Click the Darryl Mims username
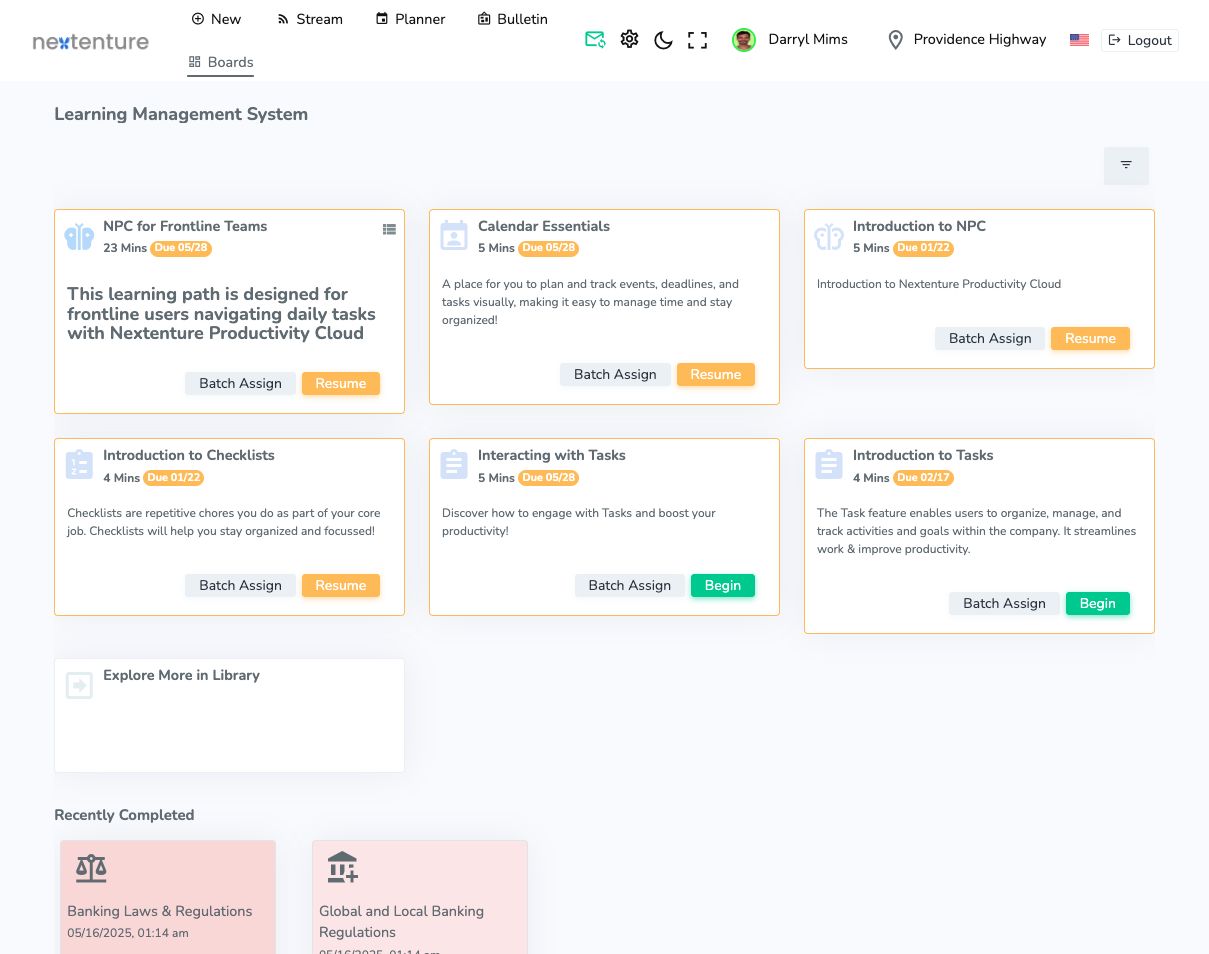The width and height of the screenshot is (1209, 954). 808,40
